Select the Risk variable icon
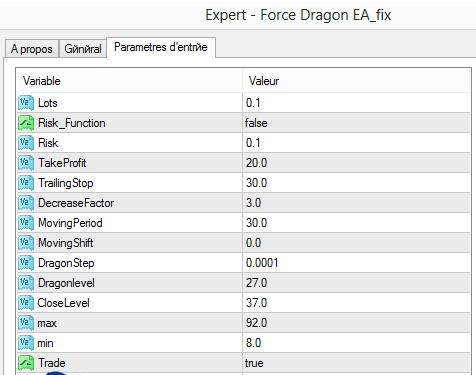 [x=26, y=143]
